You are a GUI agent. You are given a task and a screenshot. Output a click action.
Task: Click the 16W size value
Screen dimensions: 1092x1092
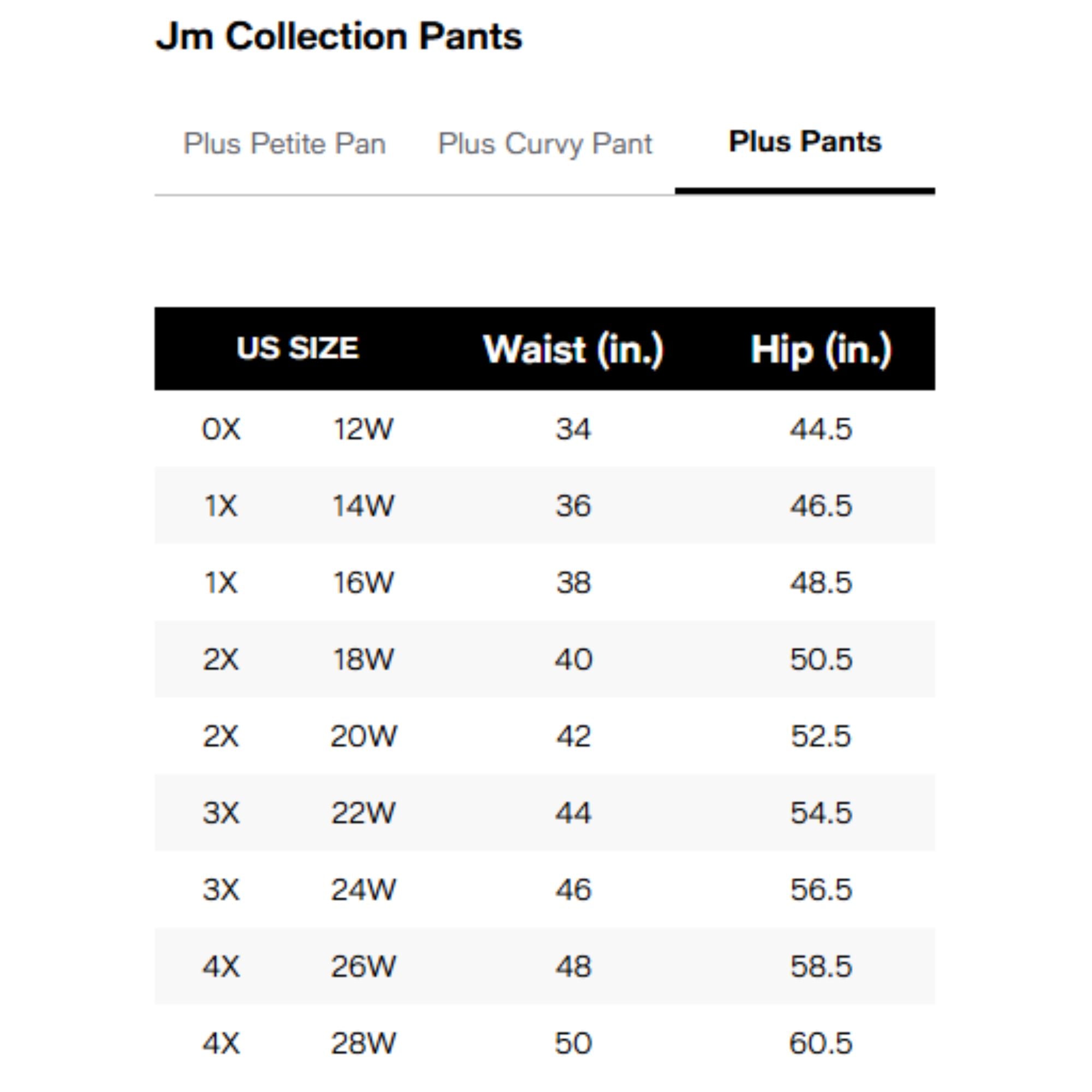tap(365, 582)
